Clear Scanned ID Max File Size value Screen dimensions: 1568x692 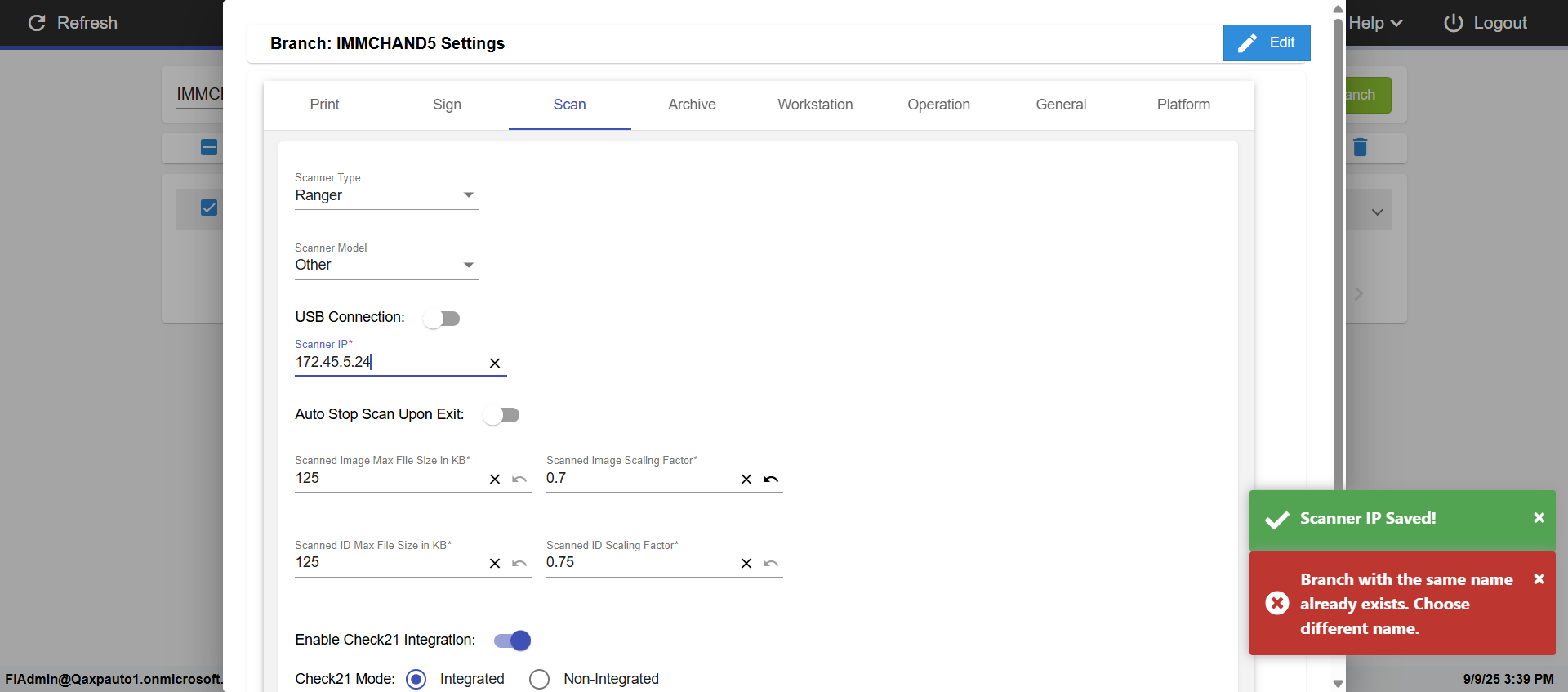(x=495, y=563)
